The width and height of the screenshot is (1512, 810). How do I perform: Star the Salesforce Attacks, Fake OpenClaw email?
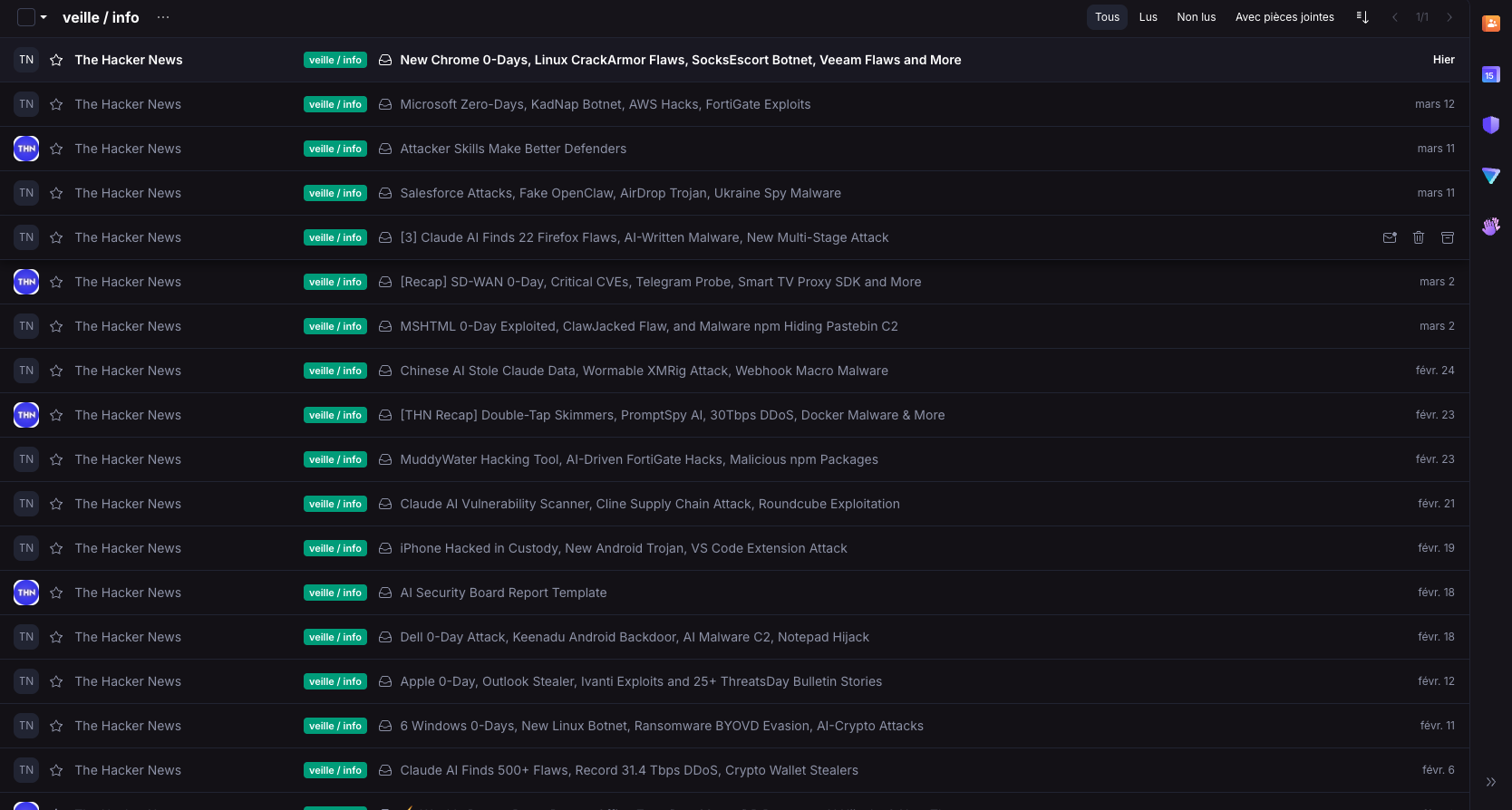(56, 193)
